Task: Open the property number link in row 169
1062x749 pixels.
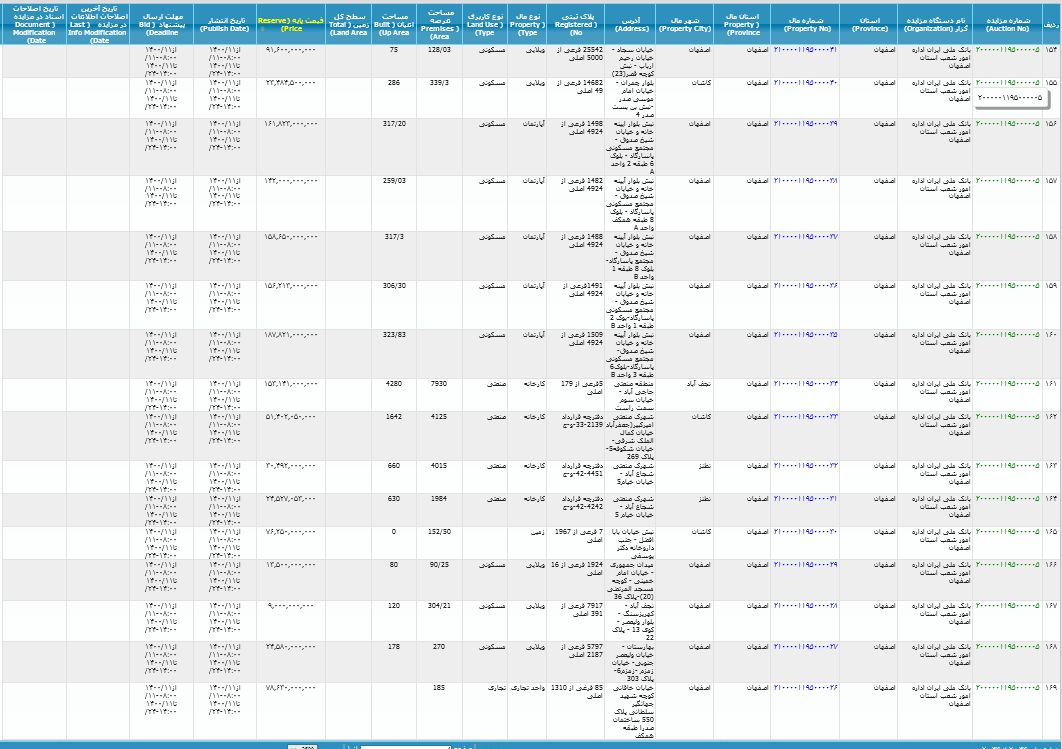Action: pyautogui.click(x=805, y=688)
